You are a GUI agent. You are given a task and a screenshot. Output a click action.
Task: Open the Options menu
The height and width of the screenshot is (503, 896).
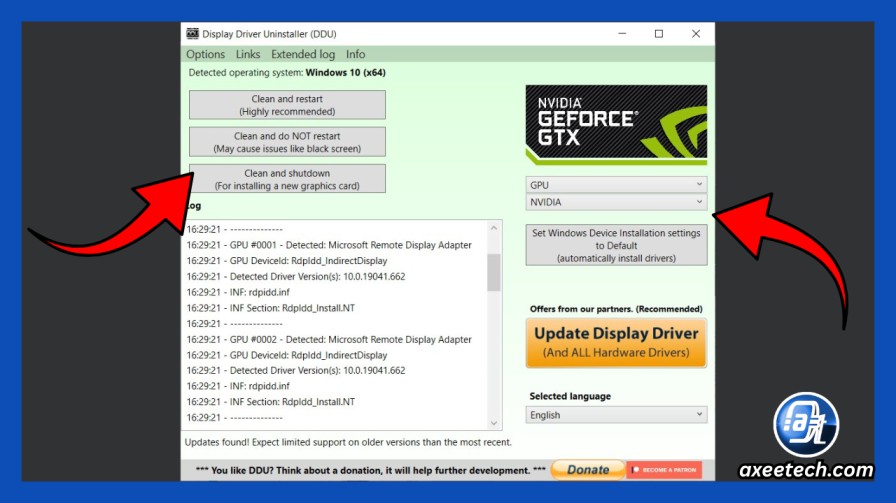[205, 54]
